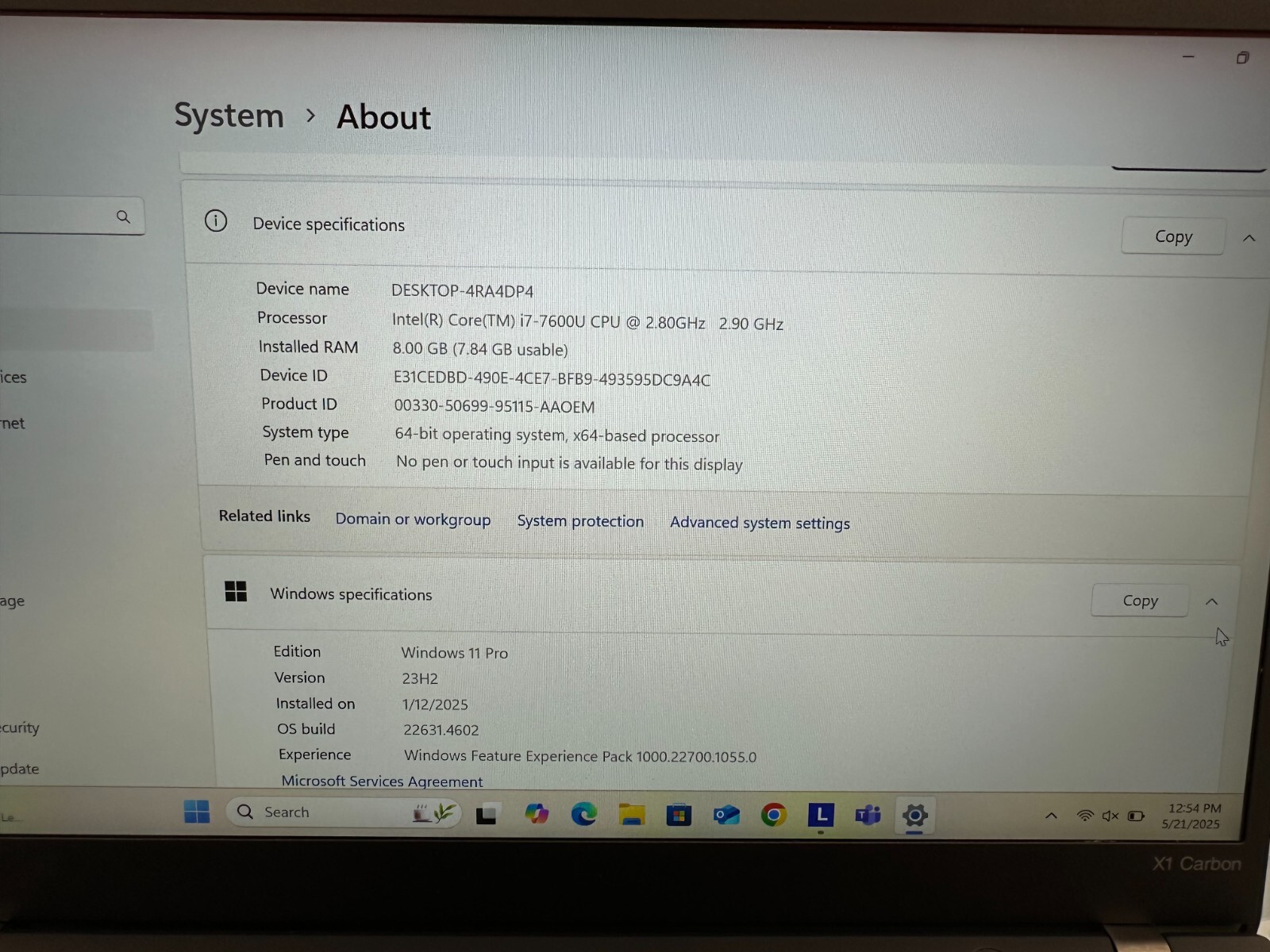
Task: Open Microsoft Edge from the taskbar
Action: [584, 814]
